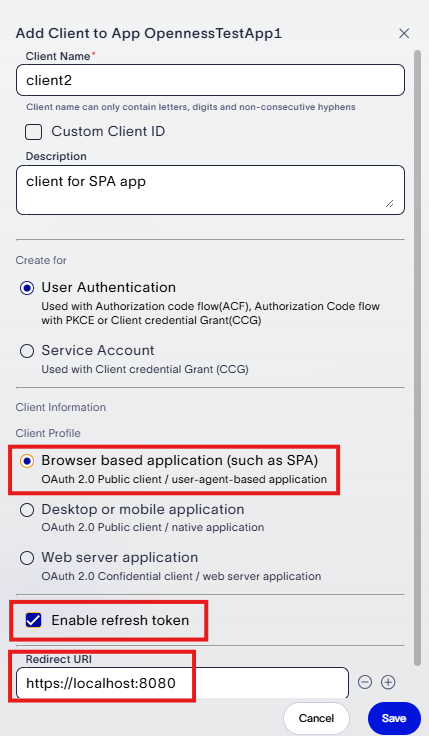Click the 'Custom Client ID' label text
This screenshot has height=736, width=429.
tap(108, 131)
